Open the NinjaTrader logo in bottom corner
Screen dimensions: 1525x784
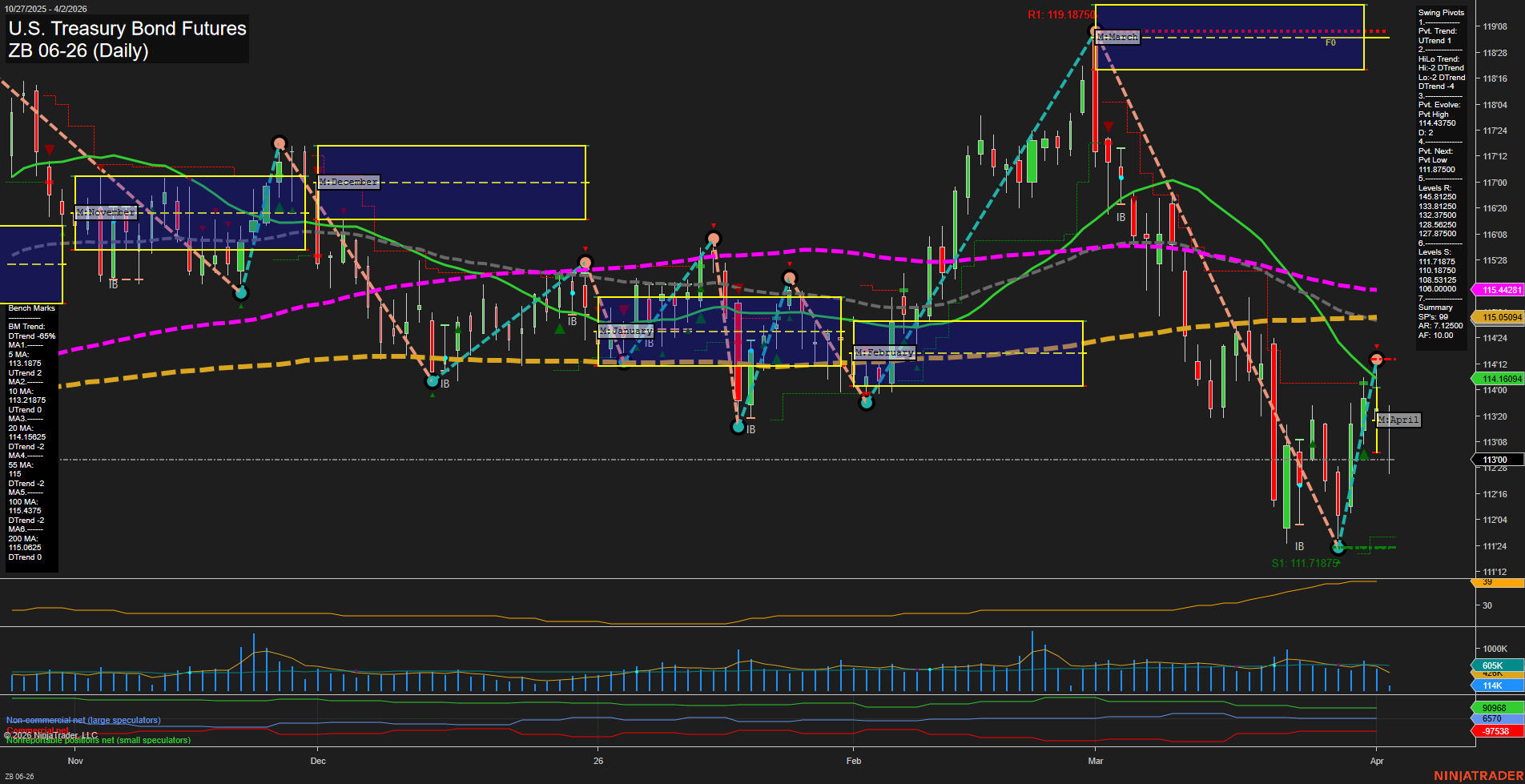(x=1478, y=776)
